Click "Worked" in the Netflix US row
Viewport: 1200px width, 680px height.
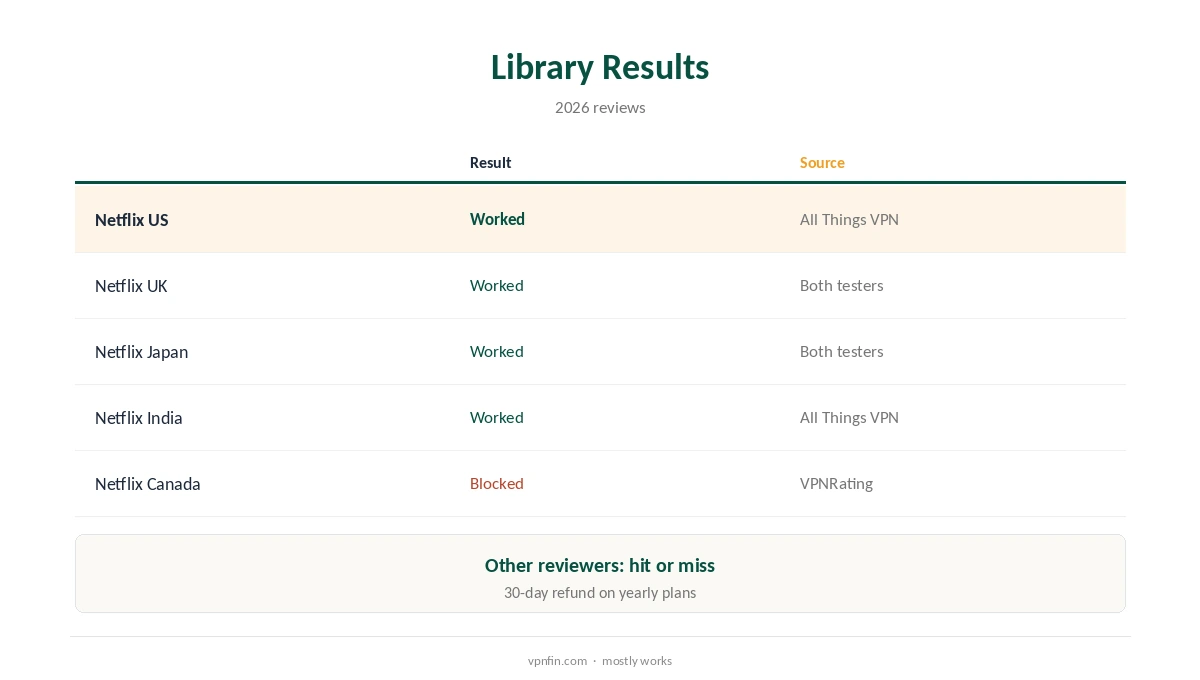click(x=497, y=219)
